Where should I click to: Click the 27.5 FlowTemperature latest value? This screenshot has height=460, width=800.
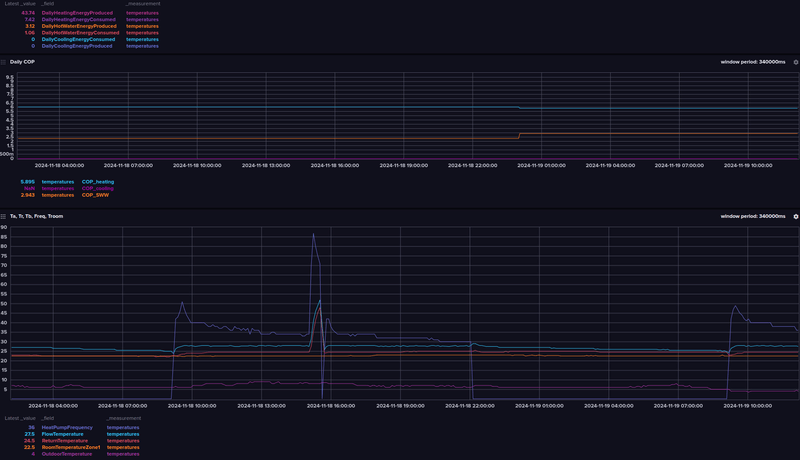30,435
